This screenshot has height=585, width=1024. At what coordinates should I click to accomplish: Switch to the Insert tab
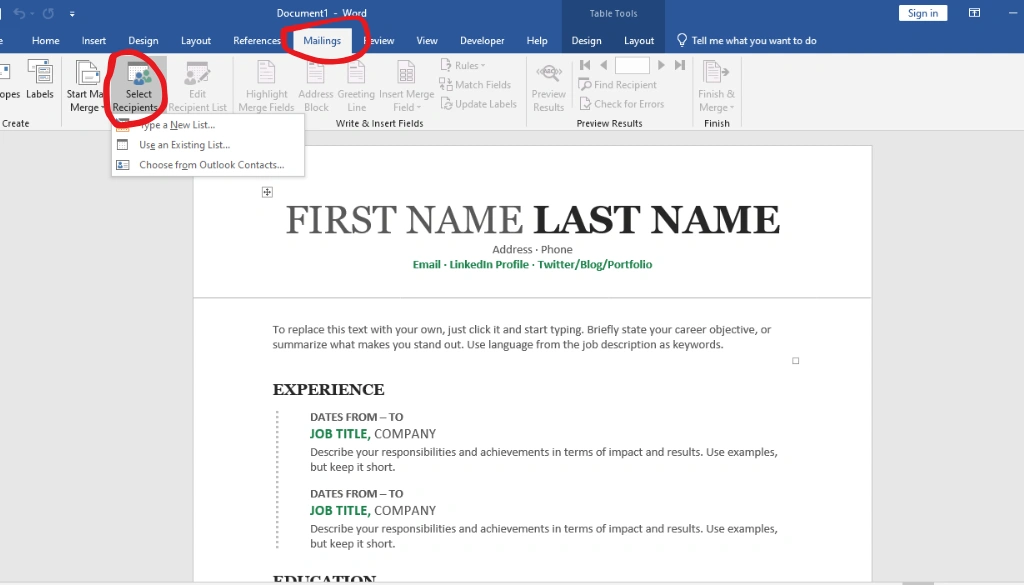93,40
